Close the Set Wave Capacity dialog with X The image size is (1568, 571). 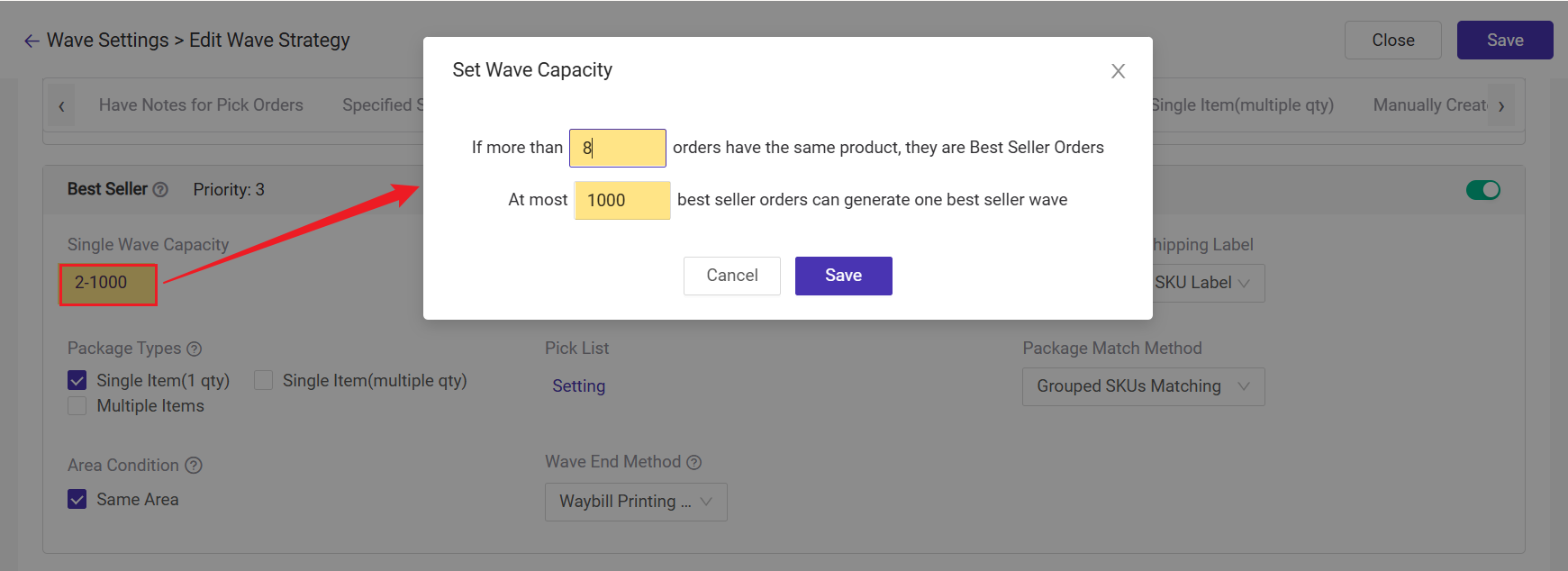click(x=1118, y=71)
